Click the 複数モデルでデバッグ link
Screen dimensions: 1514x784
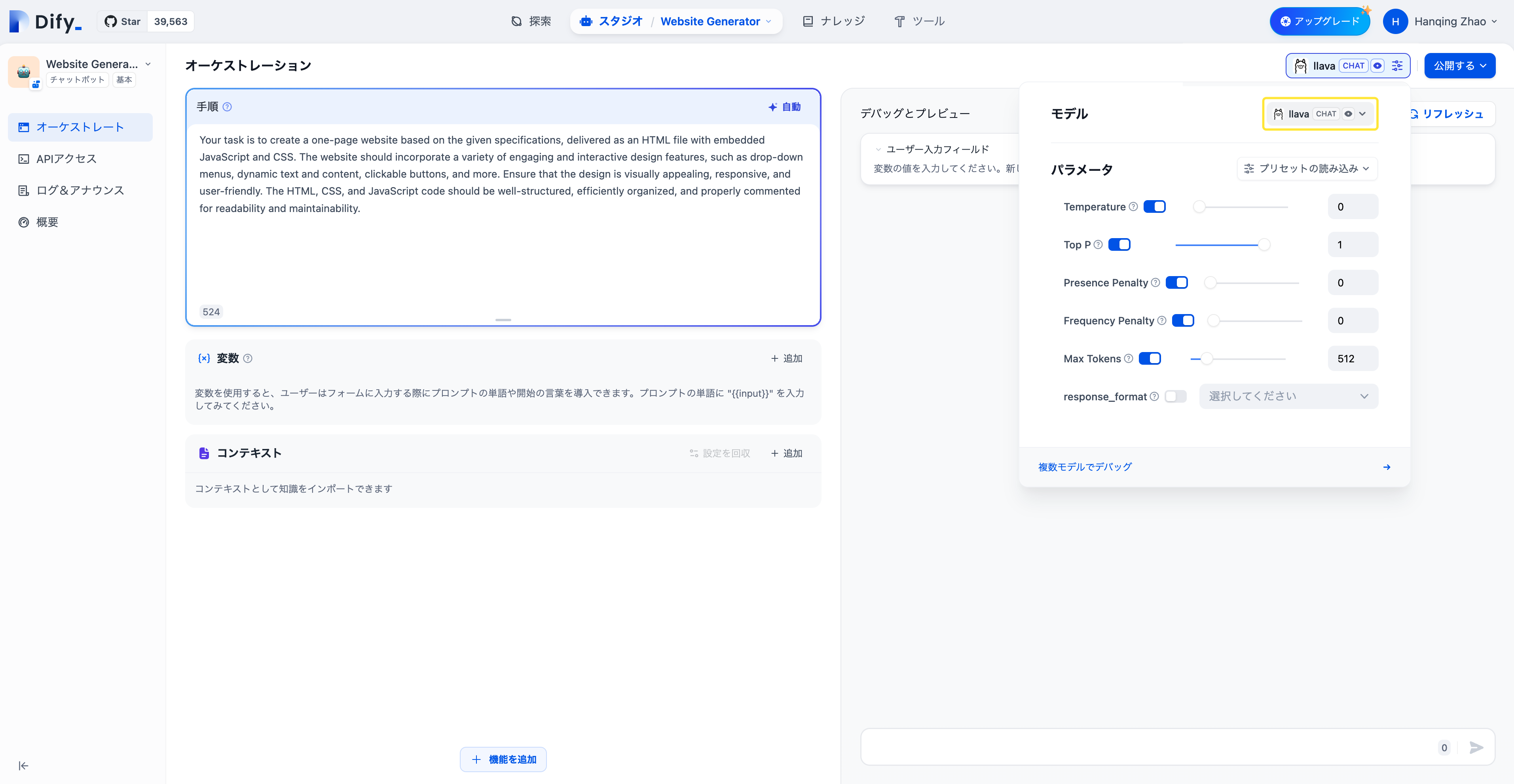coord(1084,467)
